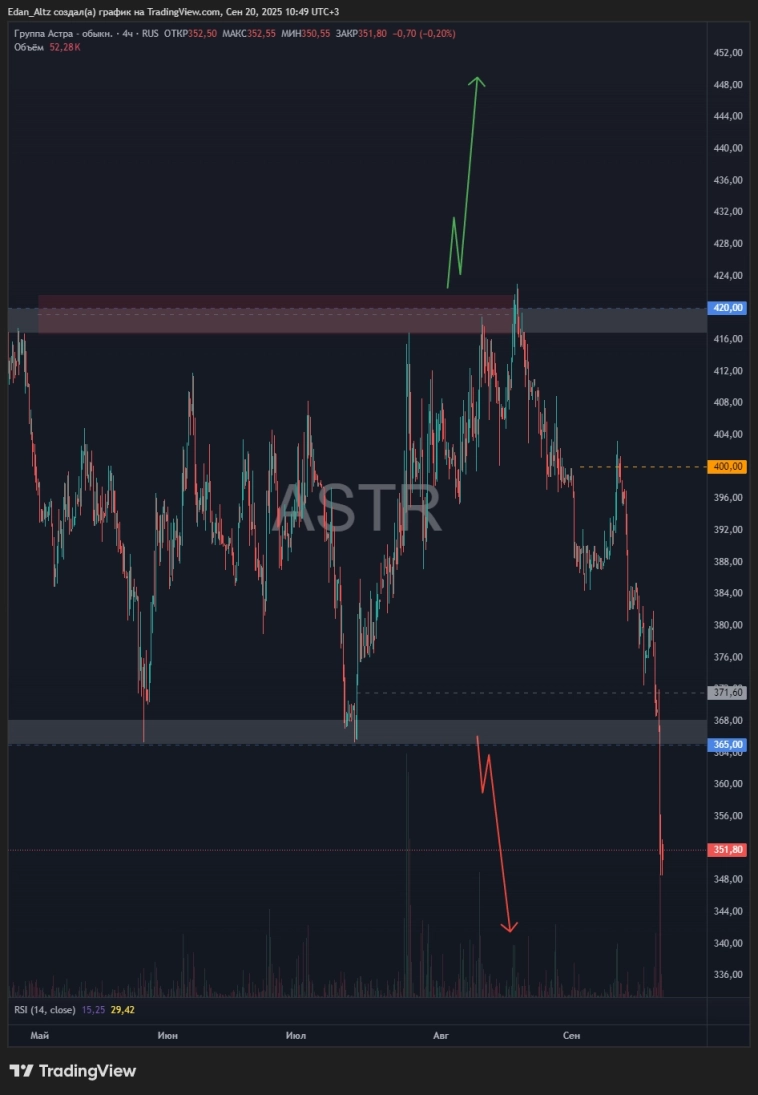The image size is (758, 1095).
Task: Click the Авг label on time axis
Action: point(441,1035)
